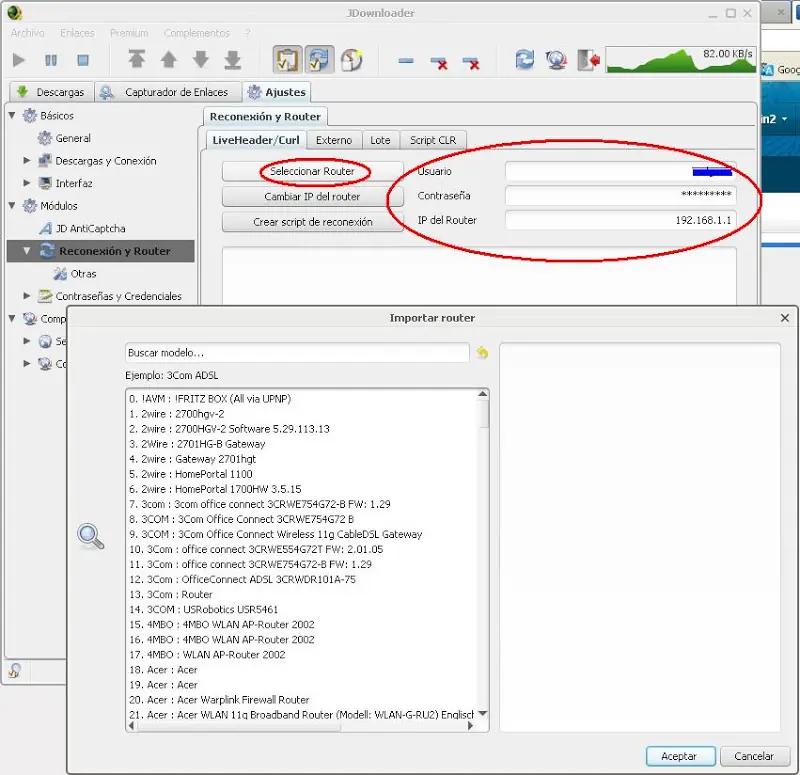Close the Importar router dialog
800x775 pixels.
coord(785,318)
